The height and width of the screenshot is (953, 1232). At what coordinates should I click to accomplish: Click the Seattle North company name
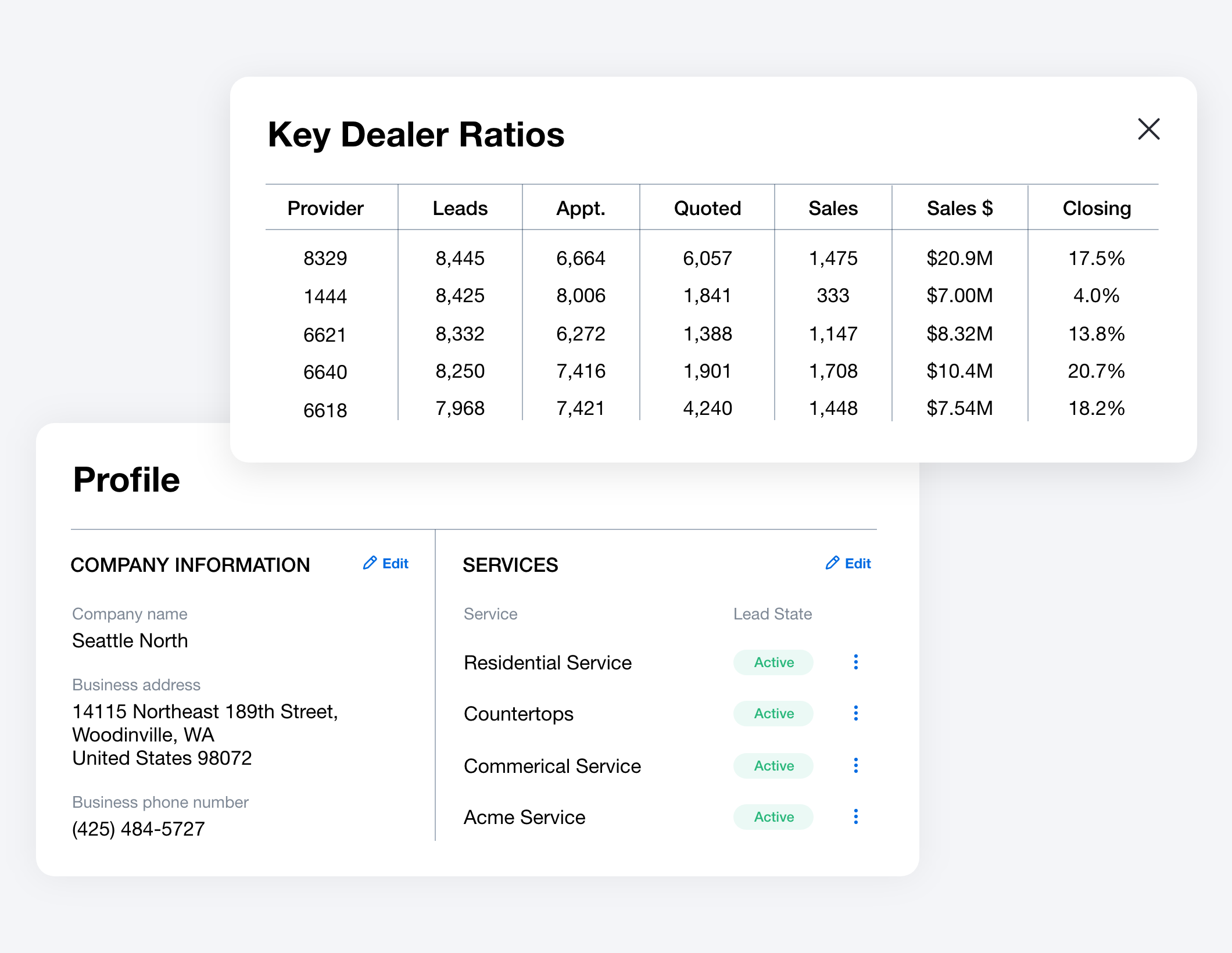(130, 640)
